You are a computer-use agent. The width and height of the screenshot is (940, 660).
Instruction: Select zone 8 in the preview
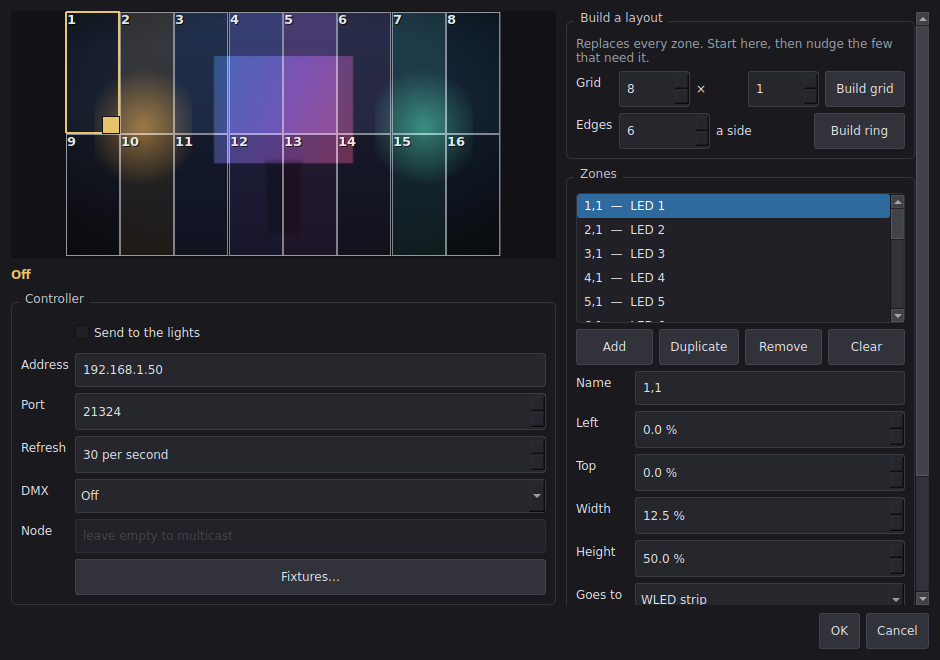coord(473,73)
